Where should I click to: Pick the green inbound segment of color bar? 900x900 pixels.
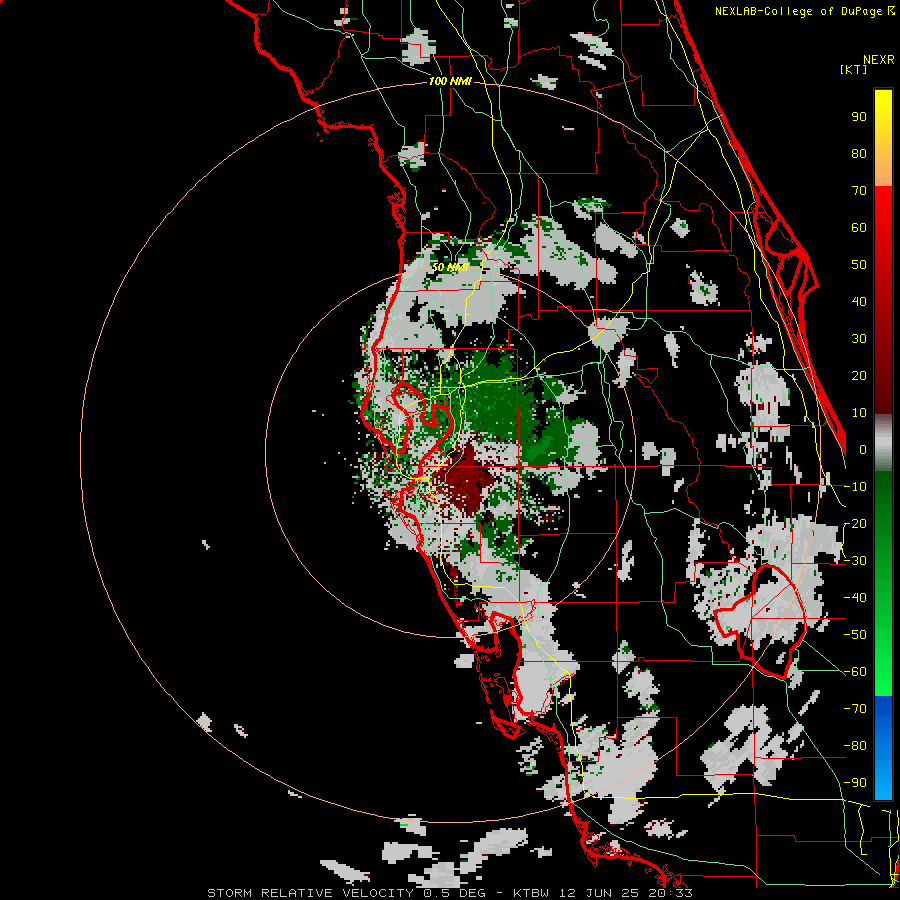pos(883,583)
